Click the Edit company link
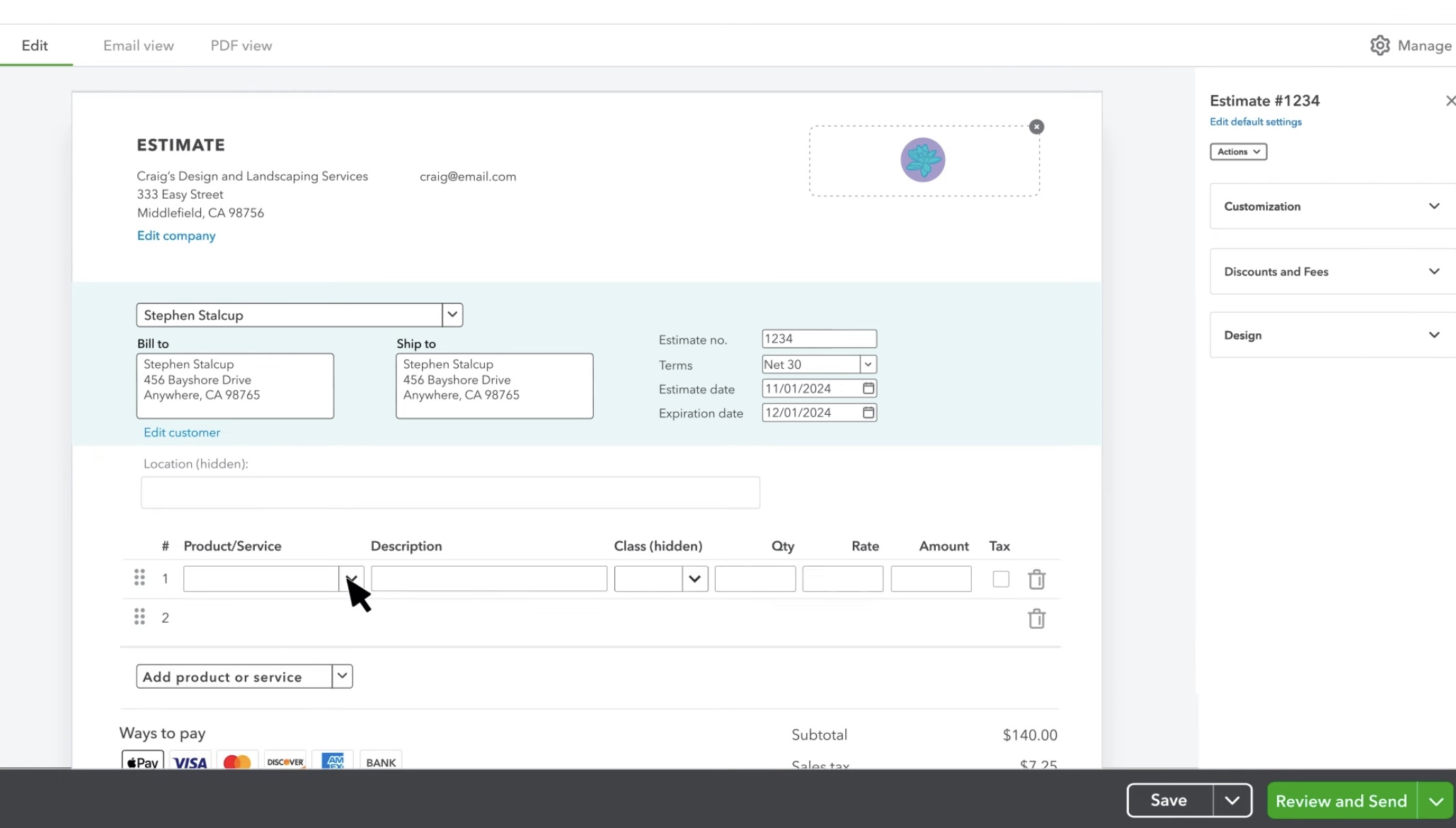 click(176, 236)
